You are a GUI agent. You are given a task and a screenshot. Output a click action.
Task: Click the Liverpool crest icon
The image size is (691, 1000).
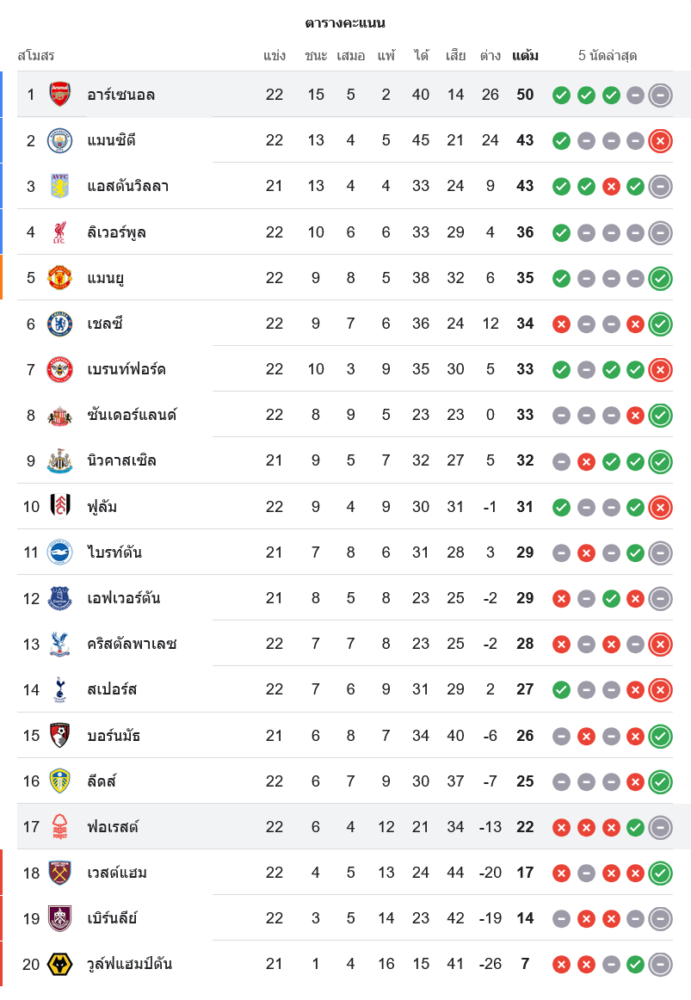point(60,232)
